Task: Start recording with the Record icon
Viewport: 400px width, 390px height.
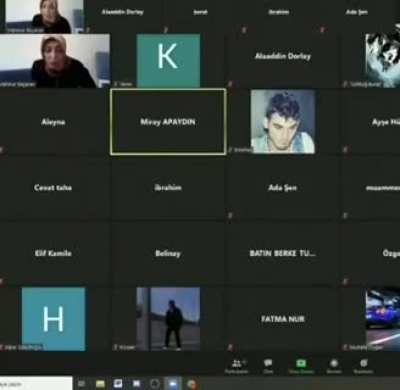Action: click(x=334, y=366)
